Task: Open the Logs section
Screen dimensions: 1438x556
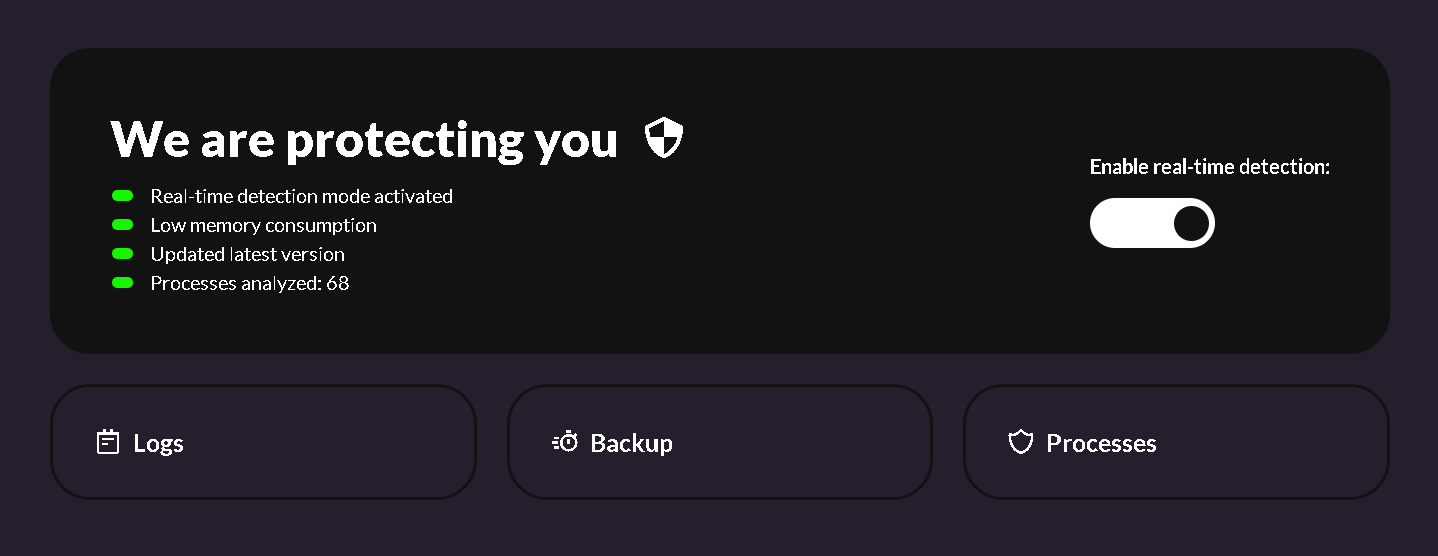Action: pos(263,442)
